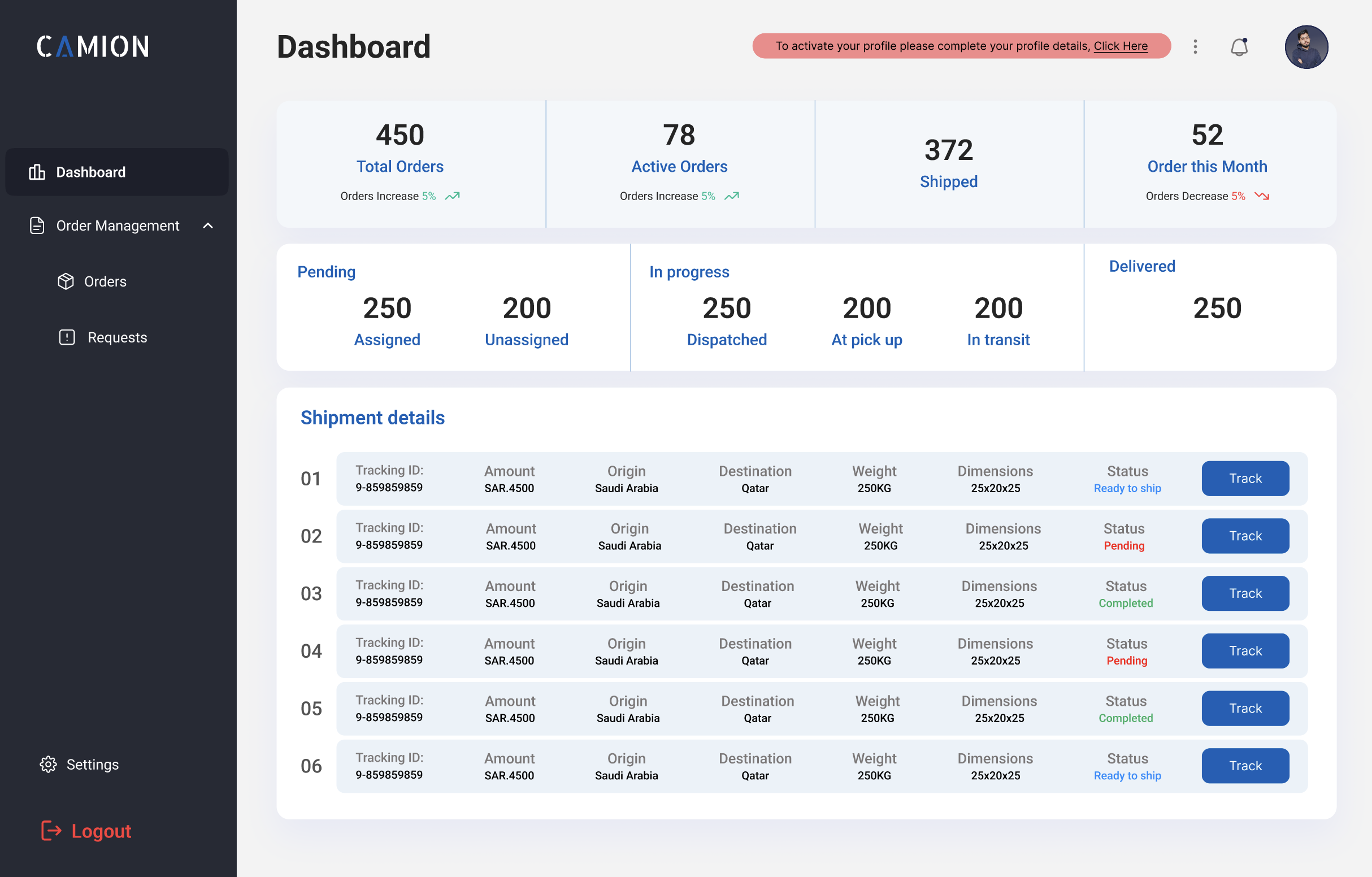Click Pending status in row 04
The height and width of the screenshot is (877, 1372).
1127,661
